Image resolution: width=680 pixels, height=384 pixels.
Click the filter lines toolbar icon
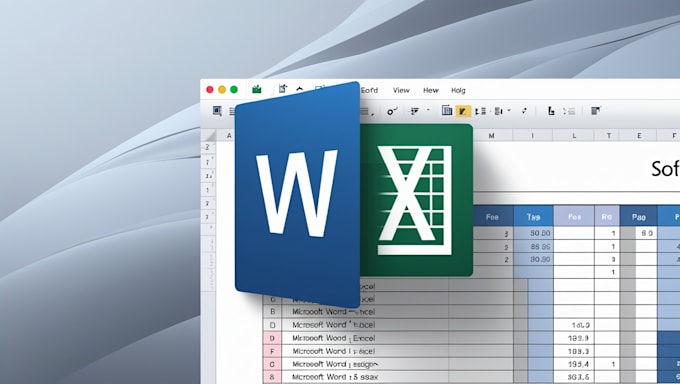pos(415,111)
